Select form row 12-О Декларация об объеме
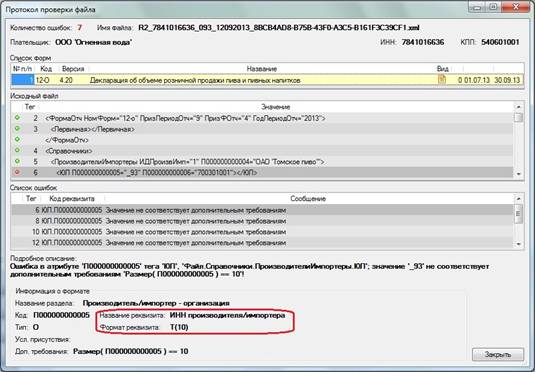This screenshot has width=535, height=372. pos(268,80)
